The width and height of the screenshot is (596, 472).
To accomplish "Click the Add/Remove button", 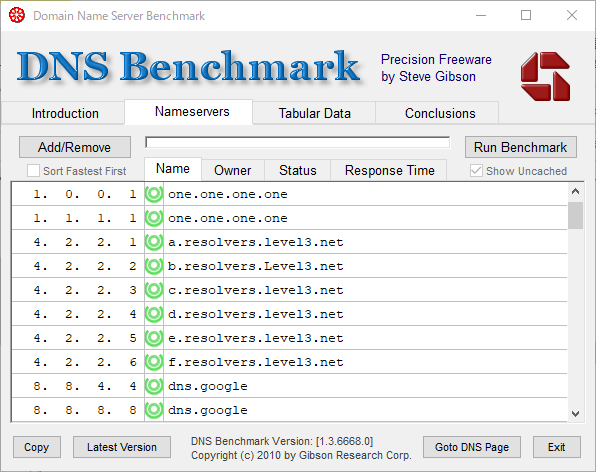I will click(74, 147).
